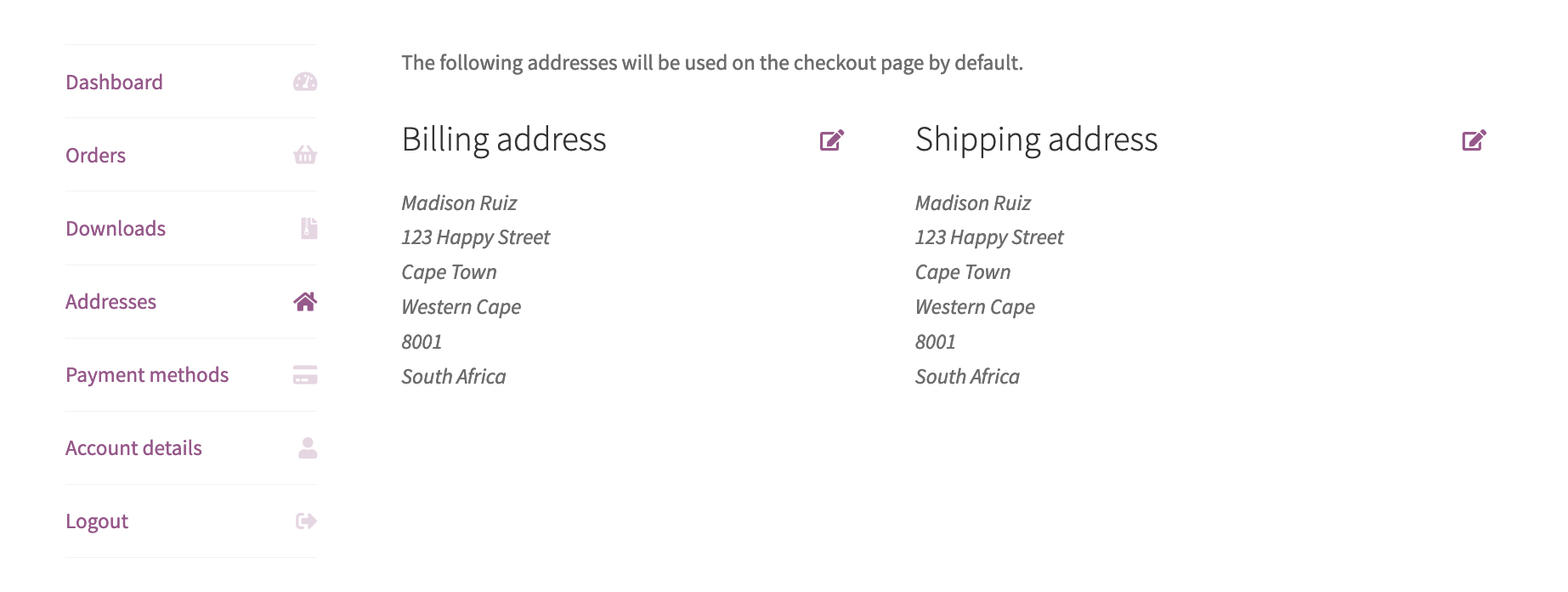Click the Orders basket icon
Image resolution: width=1568 pixels, height=592 pixels.
(x=305, y=155)
